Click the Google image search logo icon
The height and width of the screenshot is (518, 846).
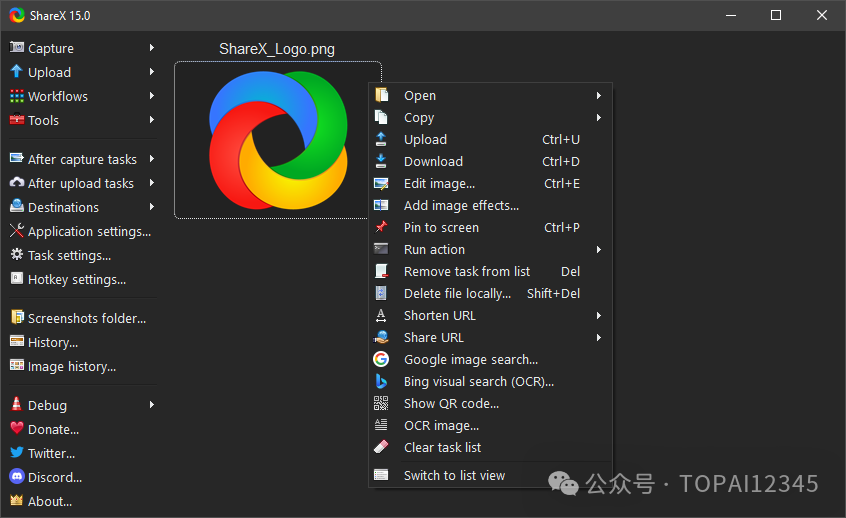tap(381, 360)
